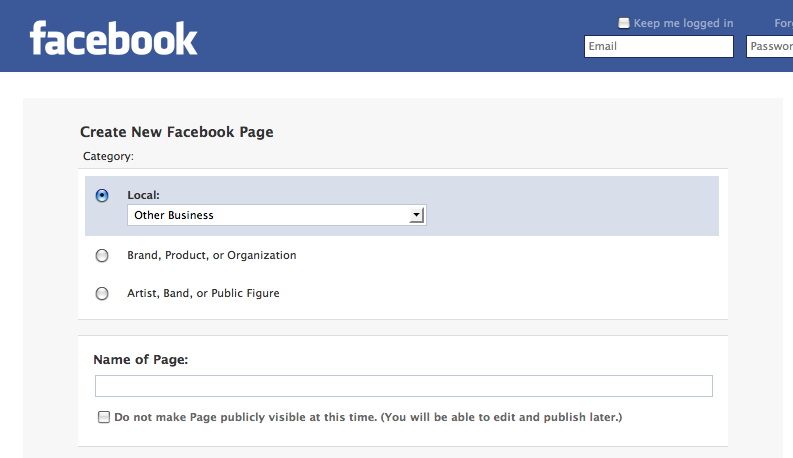Viewport: 793px width, 458px height.
Task: Click the Brand, Product, or Organization label
Action: [211, 255]
